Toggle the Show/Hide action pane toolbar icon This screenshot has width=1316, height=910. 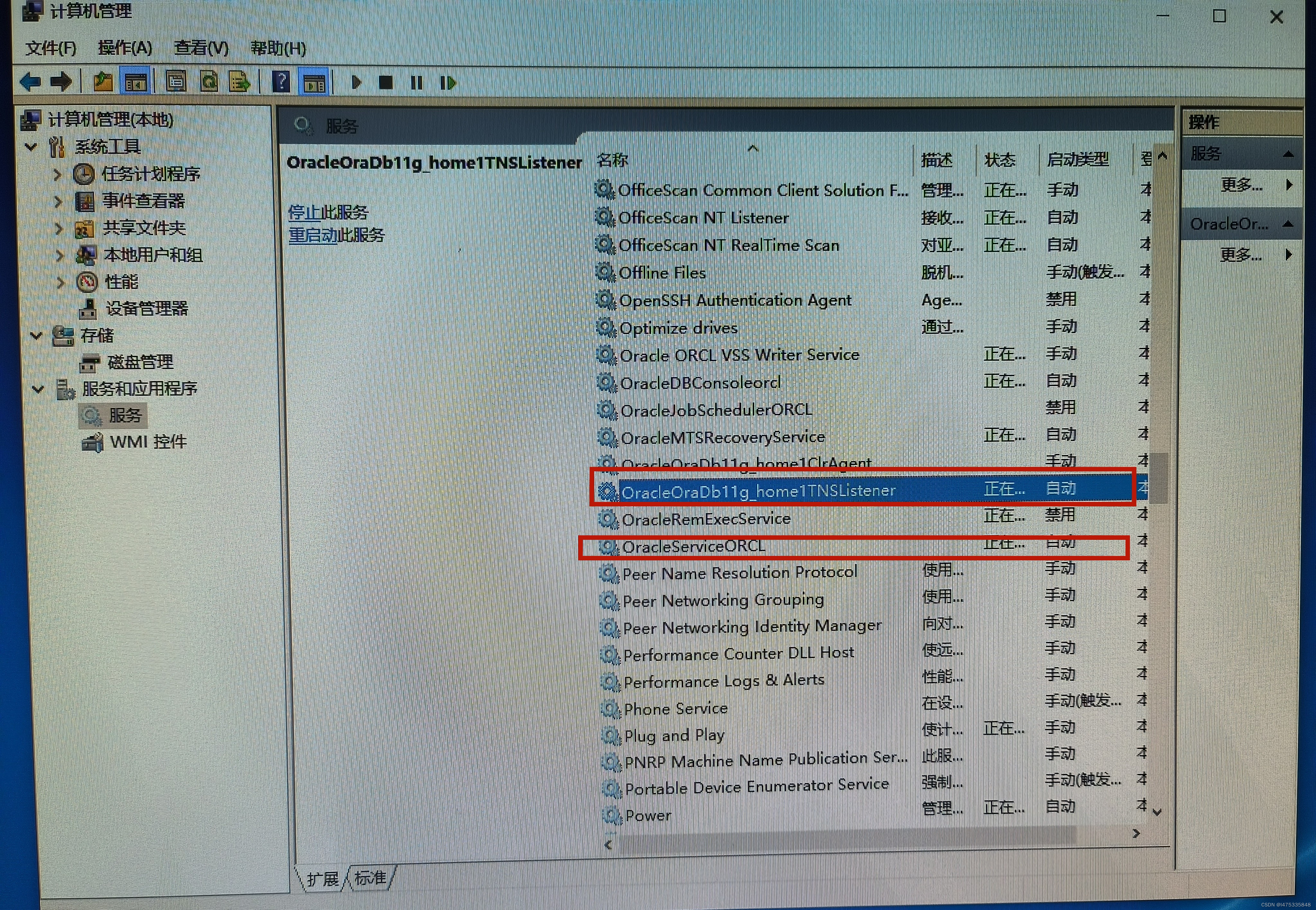pyautogui.click(x=314, y=83)
